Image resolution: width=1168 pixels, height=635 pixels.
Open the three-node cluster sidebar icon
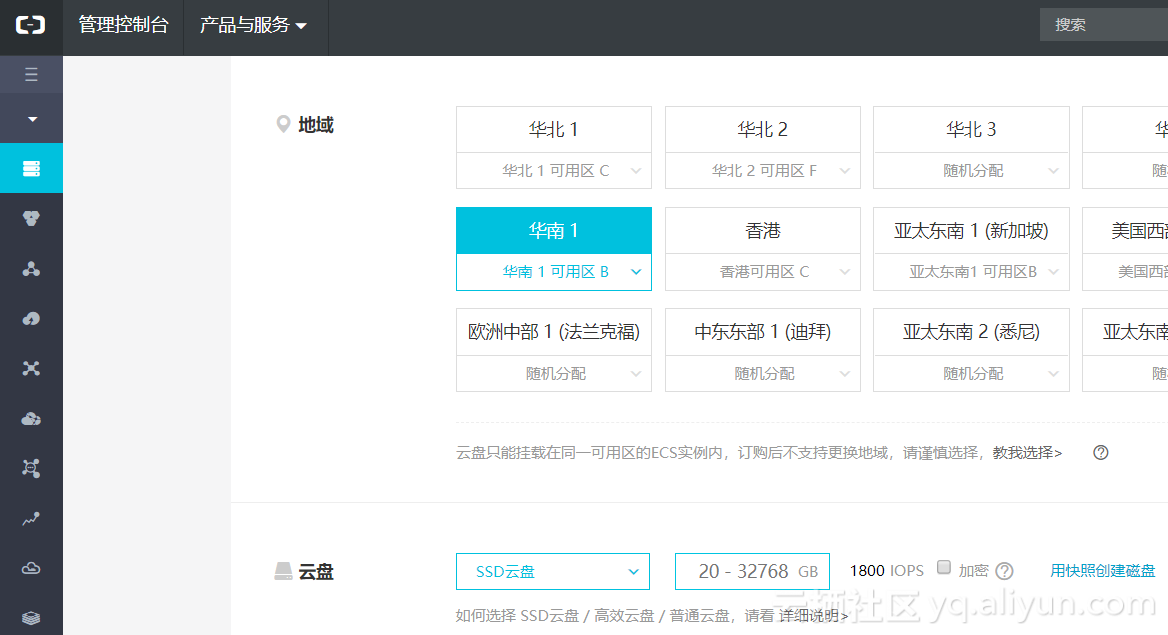tap(31, 269)
